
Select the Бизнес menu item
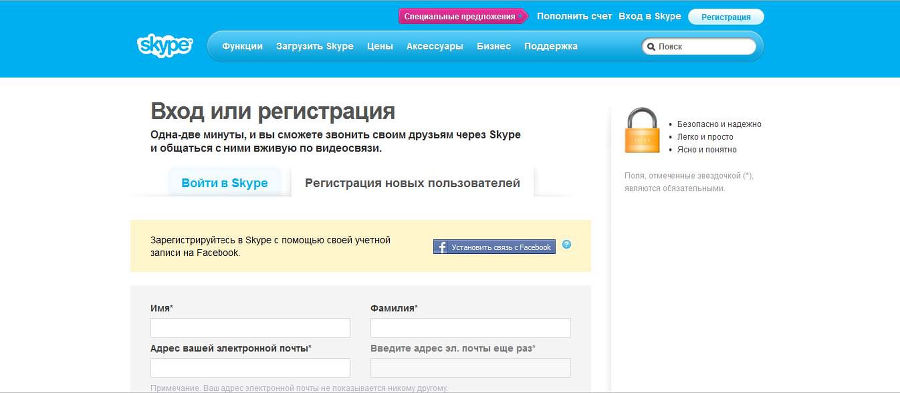494,46
